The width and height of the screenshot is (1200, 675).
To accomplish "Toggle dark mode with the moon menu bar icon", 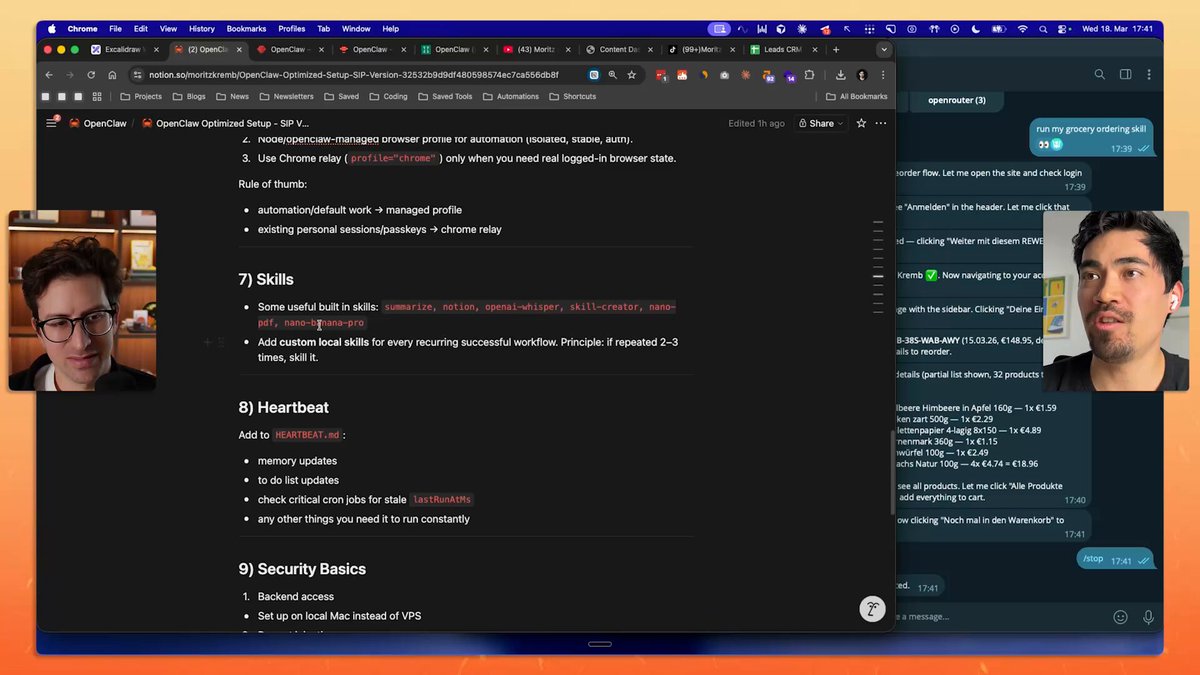I will (x=976, y=29).
